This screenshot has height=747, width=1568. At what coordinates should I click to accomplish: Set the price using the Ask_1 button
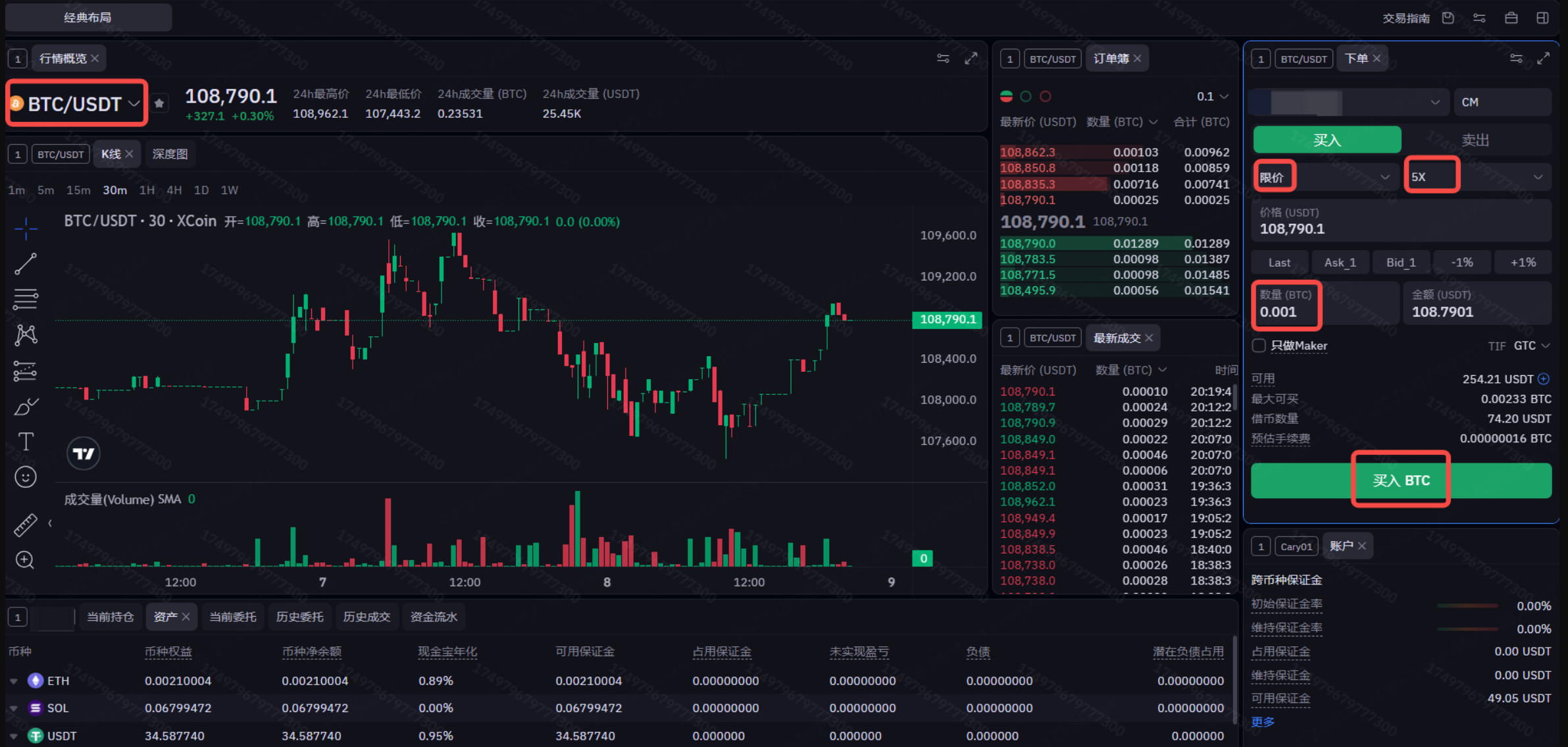click(x=1340, y=263)
